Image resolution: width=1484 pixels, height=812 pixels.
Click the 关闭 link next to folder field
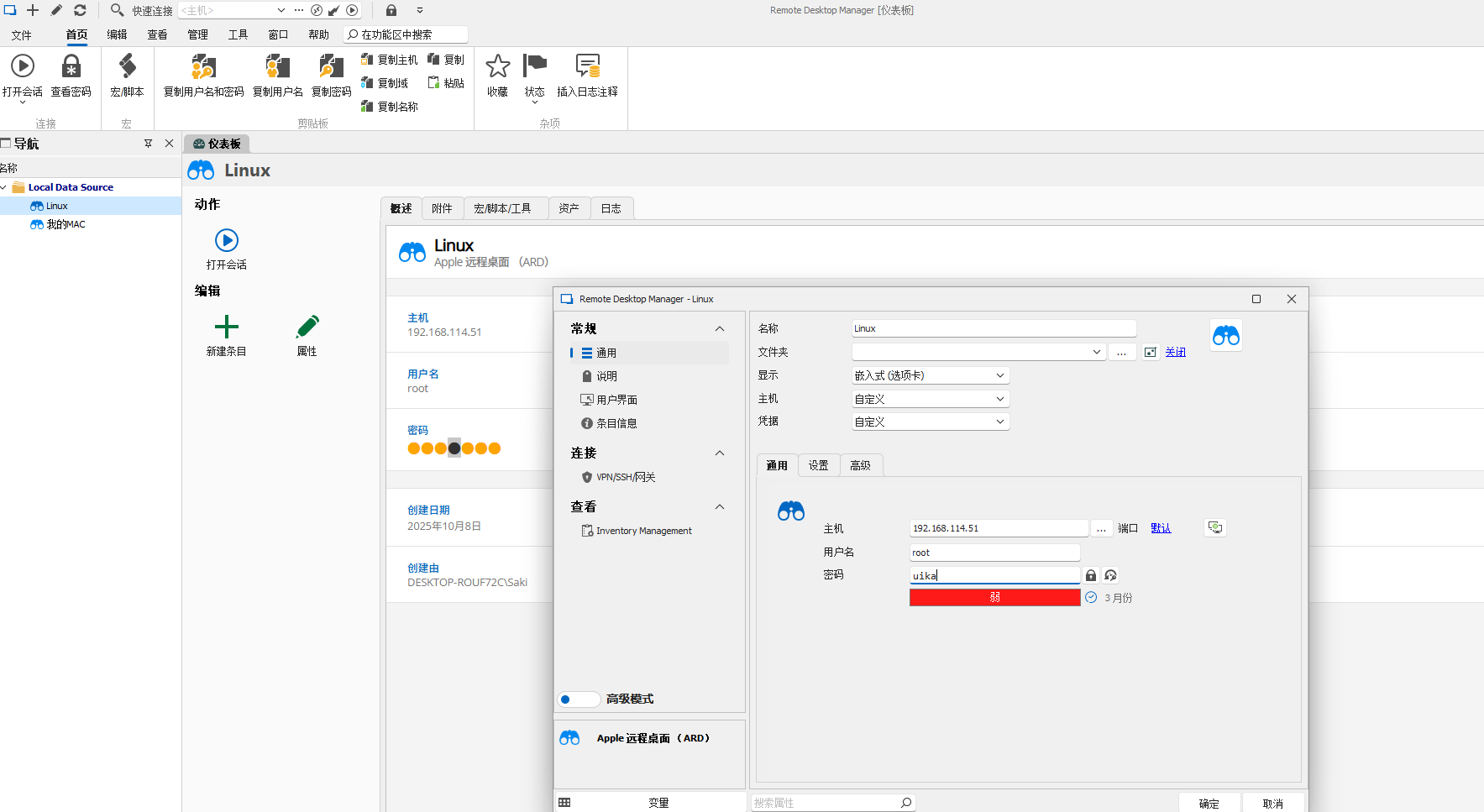pos(1175,352)
